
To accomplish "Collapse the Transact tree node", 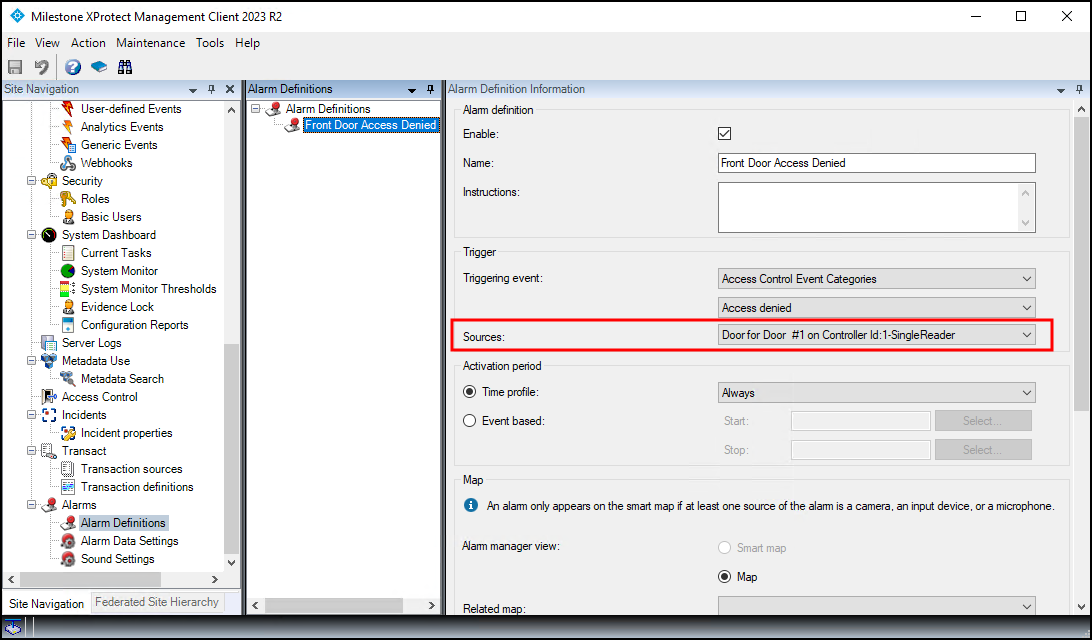I will [31, 451].
